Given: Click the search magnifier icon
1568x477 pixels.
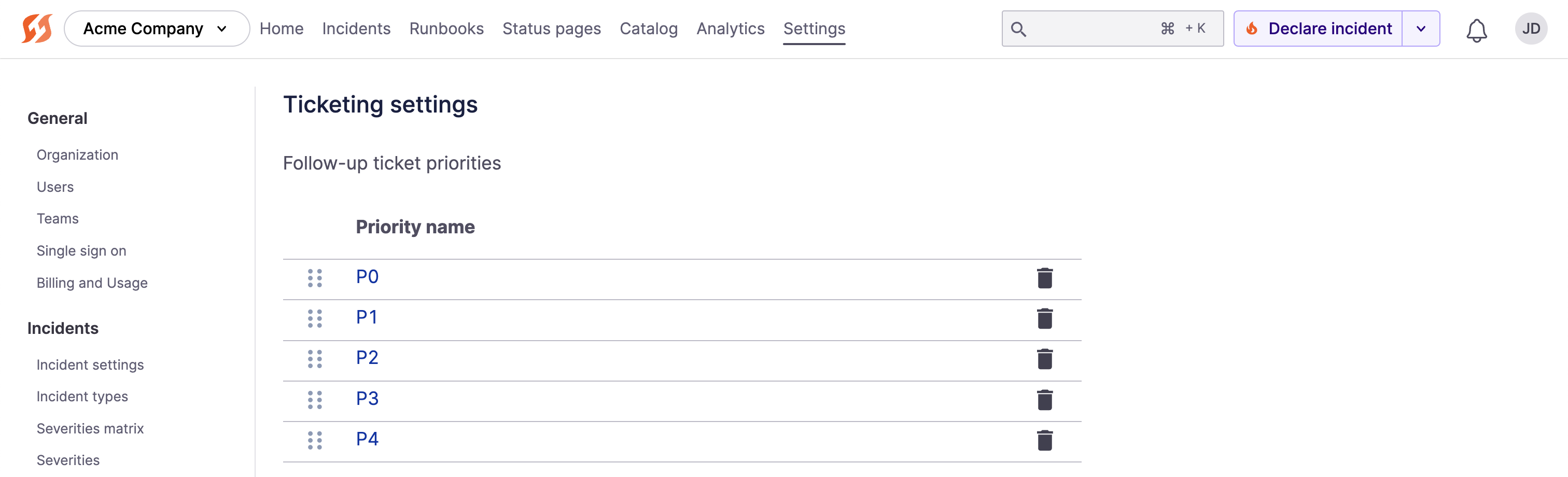Looking at the screenshot, I should pyautogui.click(x=1018, y=29).
